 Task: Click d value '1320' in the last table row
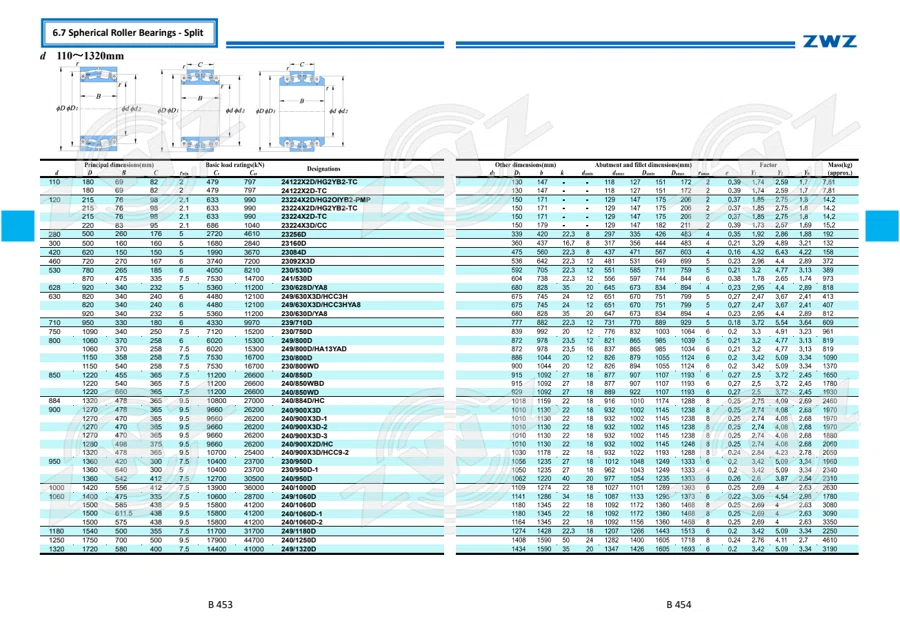pyautogui.click(x=57, y=549)
